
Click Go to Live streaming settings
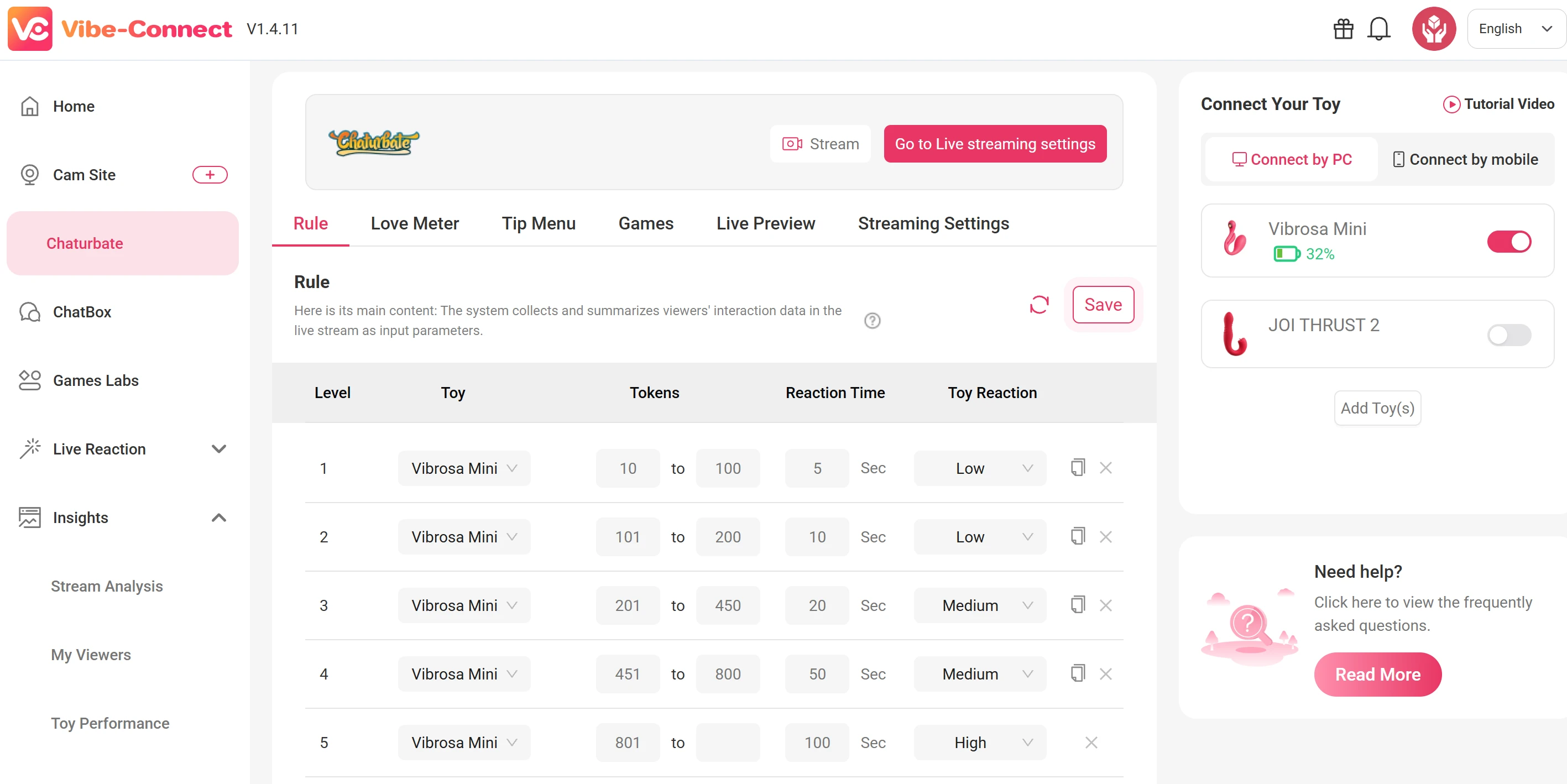click(995, 144)
